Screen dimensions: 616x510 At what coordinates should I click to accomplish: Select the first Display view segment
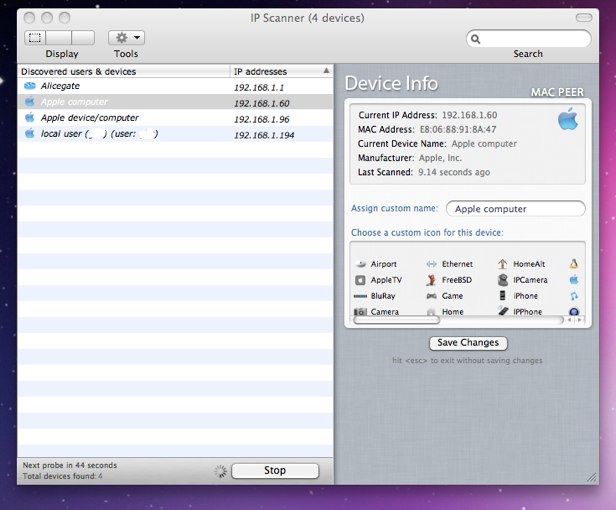[x=35, y=38]
